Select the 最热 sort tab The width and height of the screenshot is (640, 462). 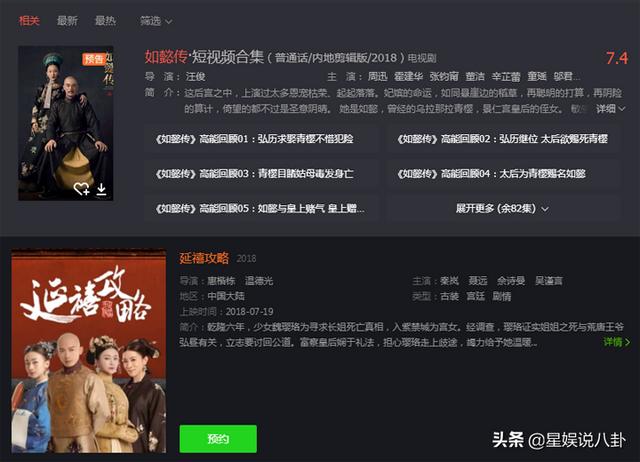point(105,20)
